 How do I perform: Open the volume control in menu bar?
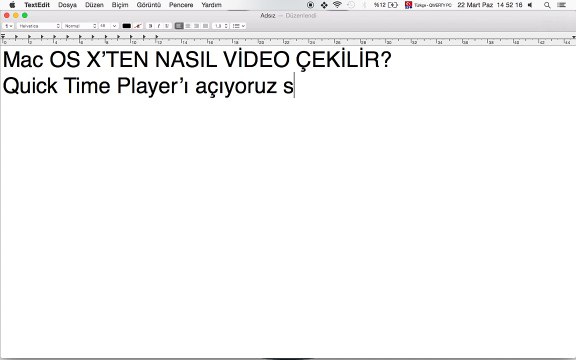tap(530, 5)
